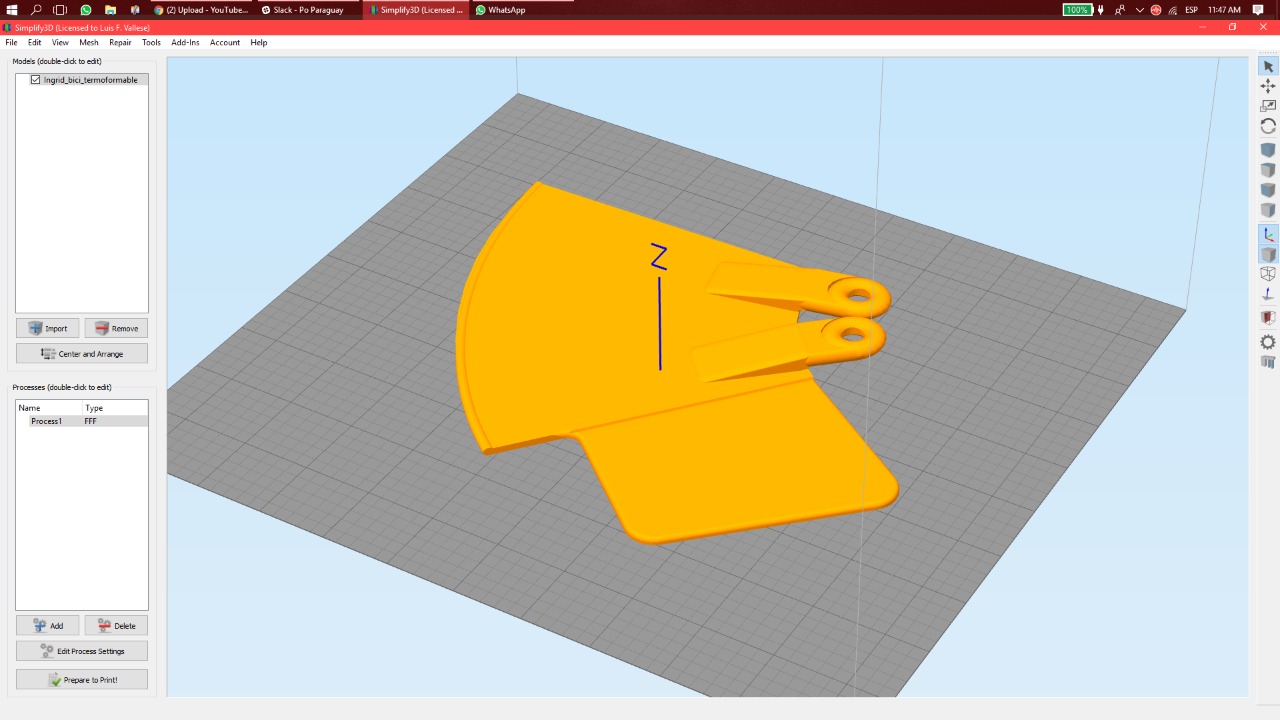Switch to the WhatsApp taskbar window
The width and height of the screenshot is (1280, 720).
[523, 10]
